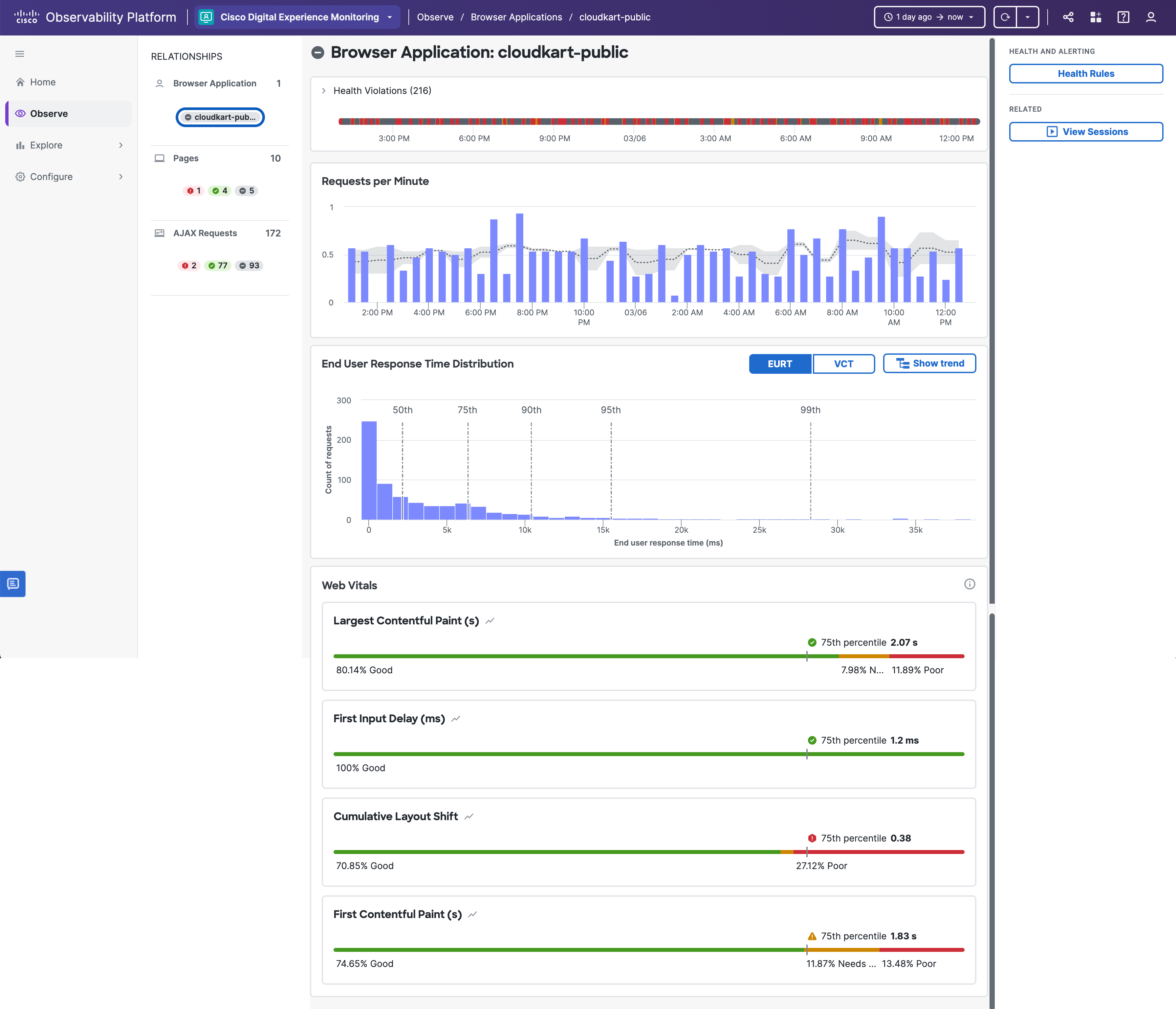This screenshot has height=1009, width=1176.
Task: Expand Health Violations (216) section
Action: (323, 91)
